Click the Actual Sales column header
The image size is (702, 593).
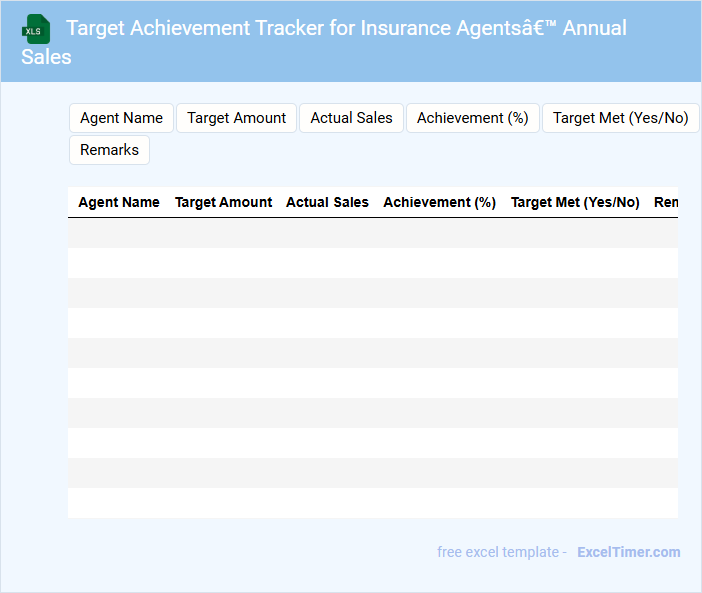[x=327, y=202]
